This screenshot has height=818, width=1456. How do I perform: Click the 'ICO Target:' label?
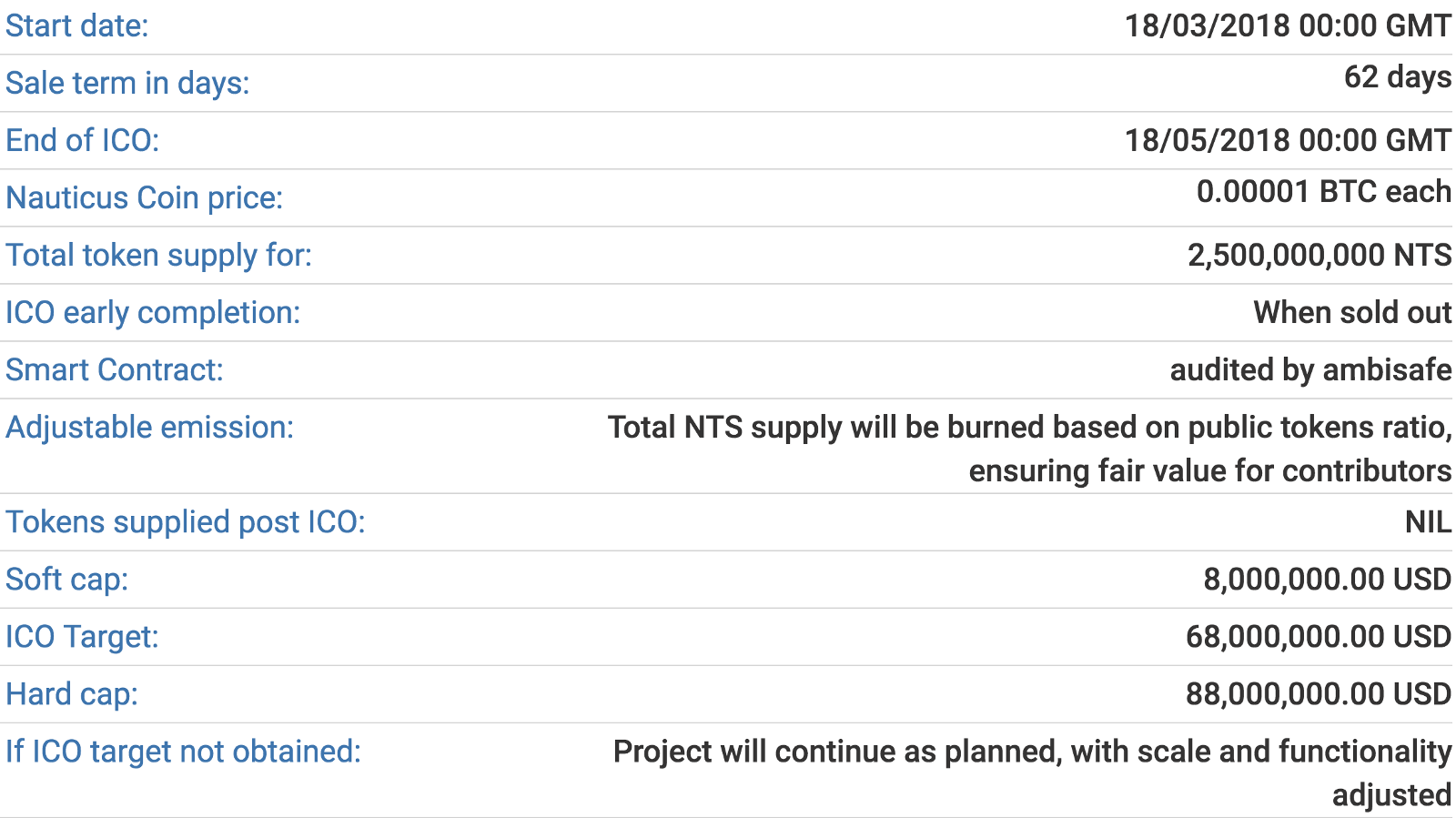pyautogui.click(x=83, y=636)
